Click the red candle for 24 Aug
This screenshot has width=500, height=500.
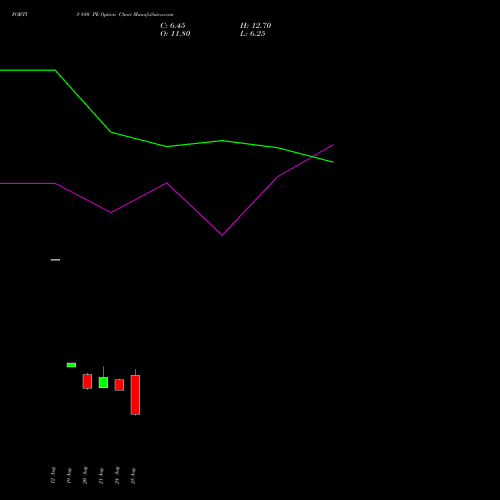[x=119, y=385]
